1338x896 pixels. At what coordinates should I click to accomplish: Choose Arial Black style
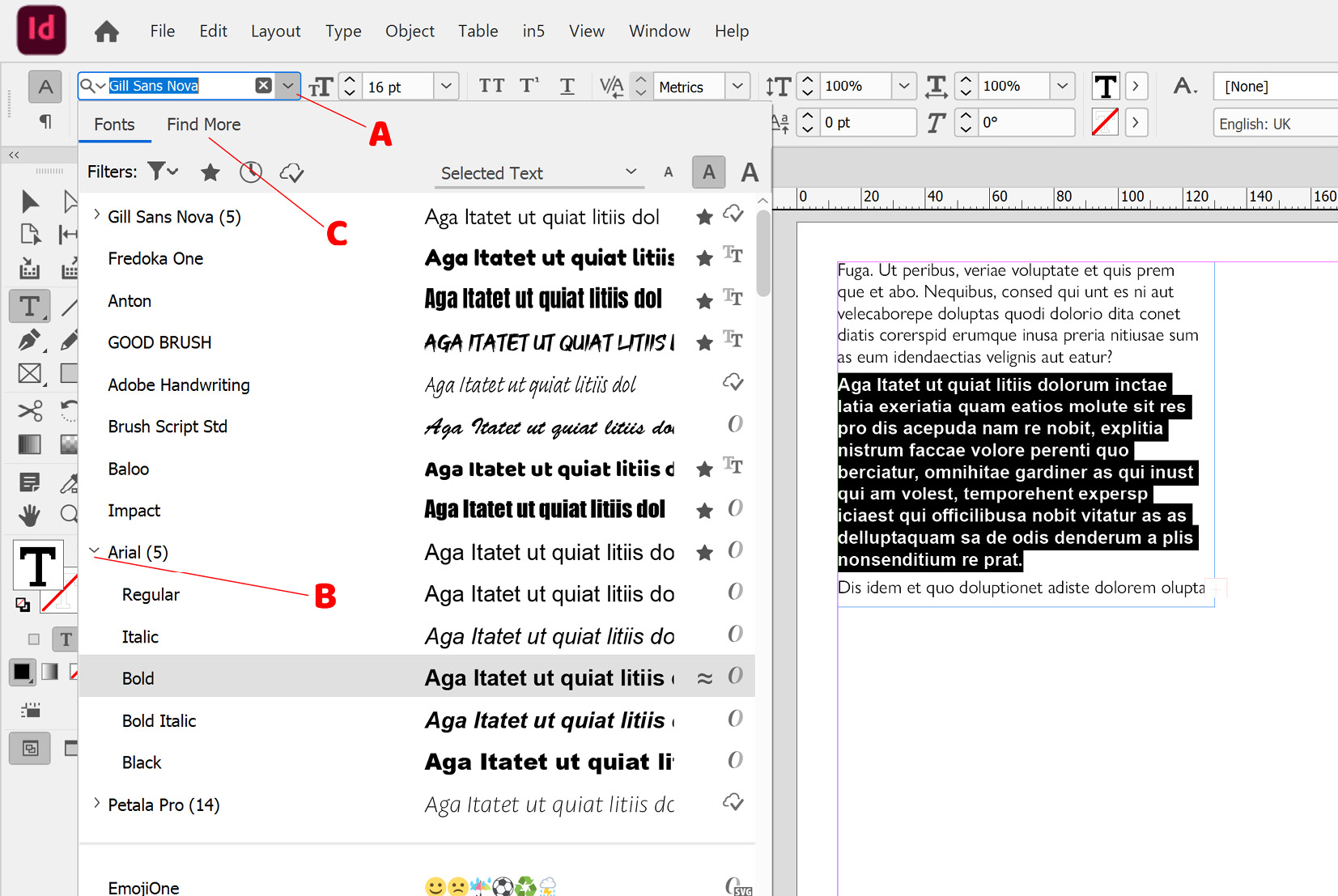(x=417, y=762)
